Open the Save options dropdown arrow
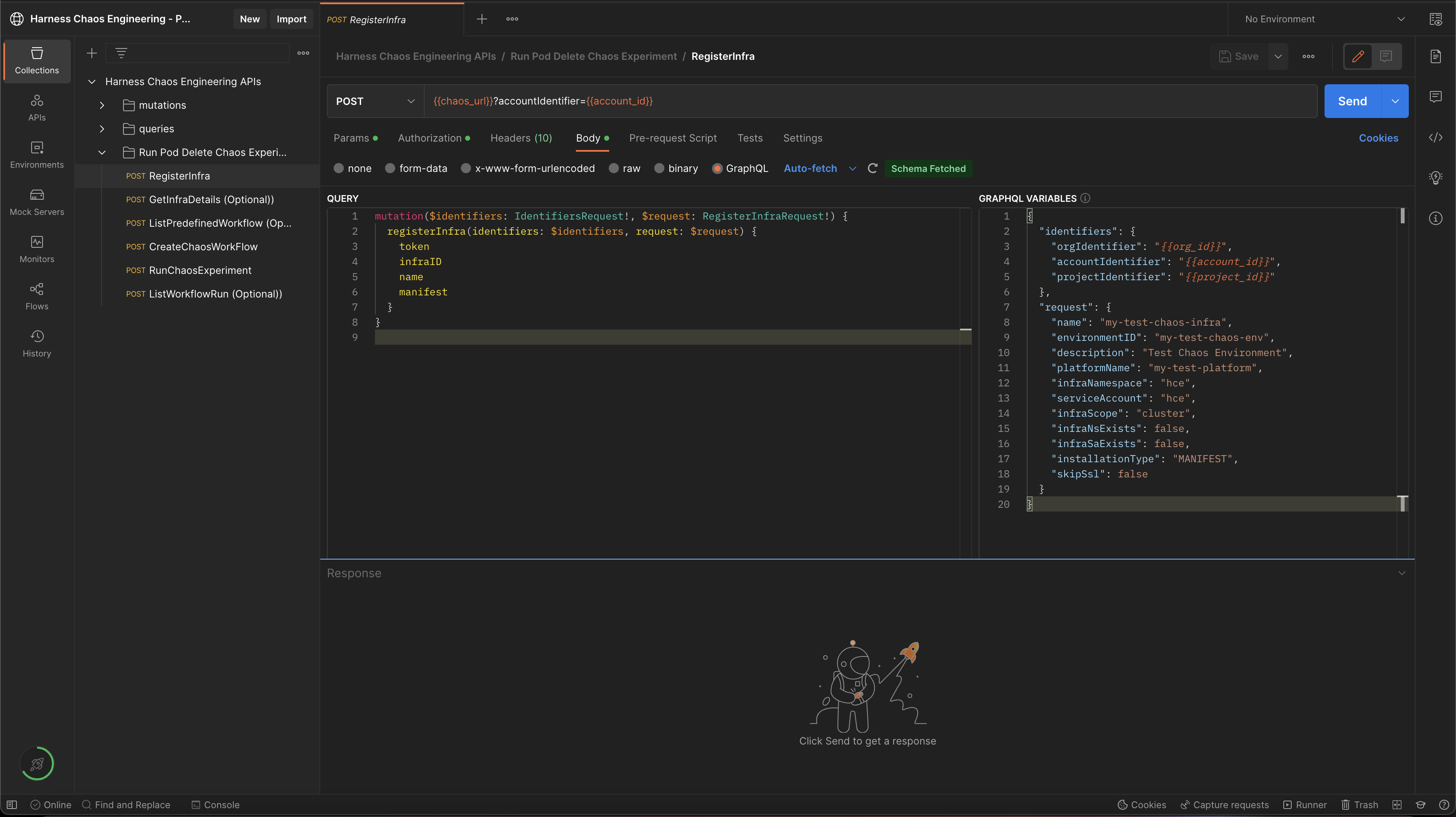The image size is (1456, 817). pos(1278,56)
